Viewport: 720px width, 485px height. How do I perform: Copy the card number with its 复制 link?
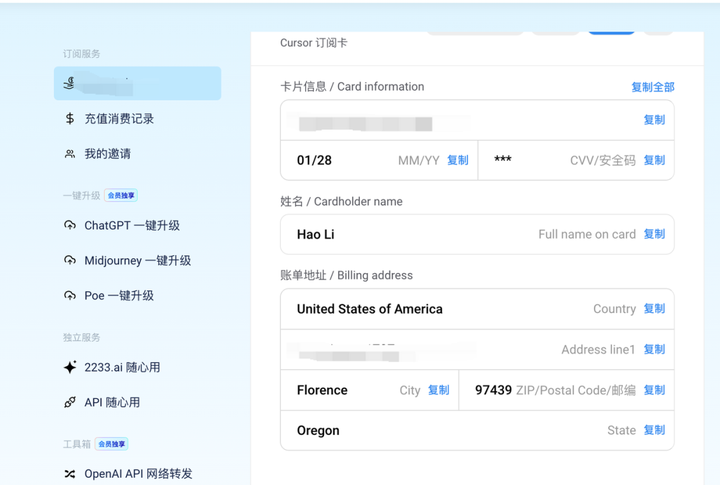654,120
